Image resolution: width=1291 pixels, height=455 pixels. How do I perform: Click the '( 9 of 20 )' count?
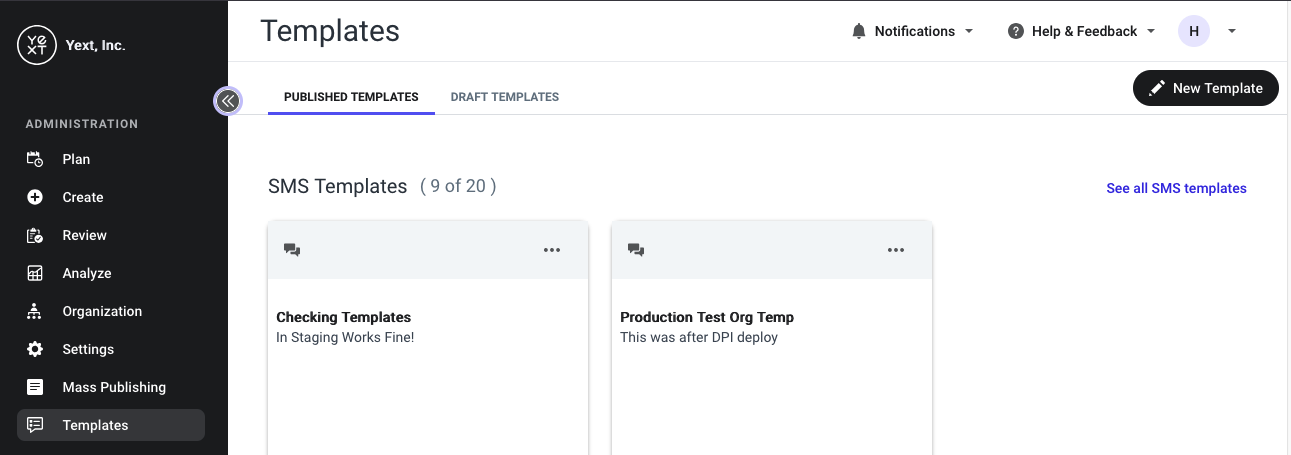(458, 186)
